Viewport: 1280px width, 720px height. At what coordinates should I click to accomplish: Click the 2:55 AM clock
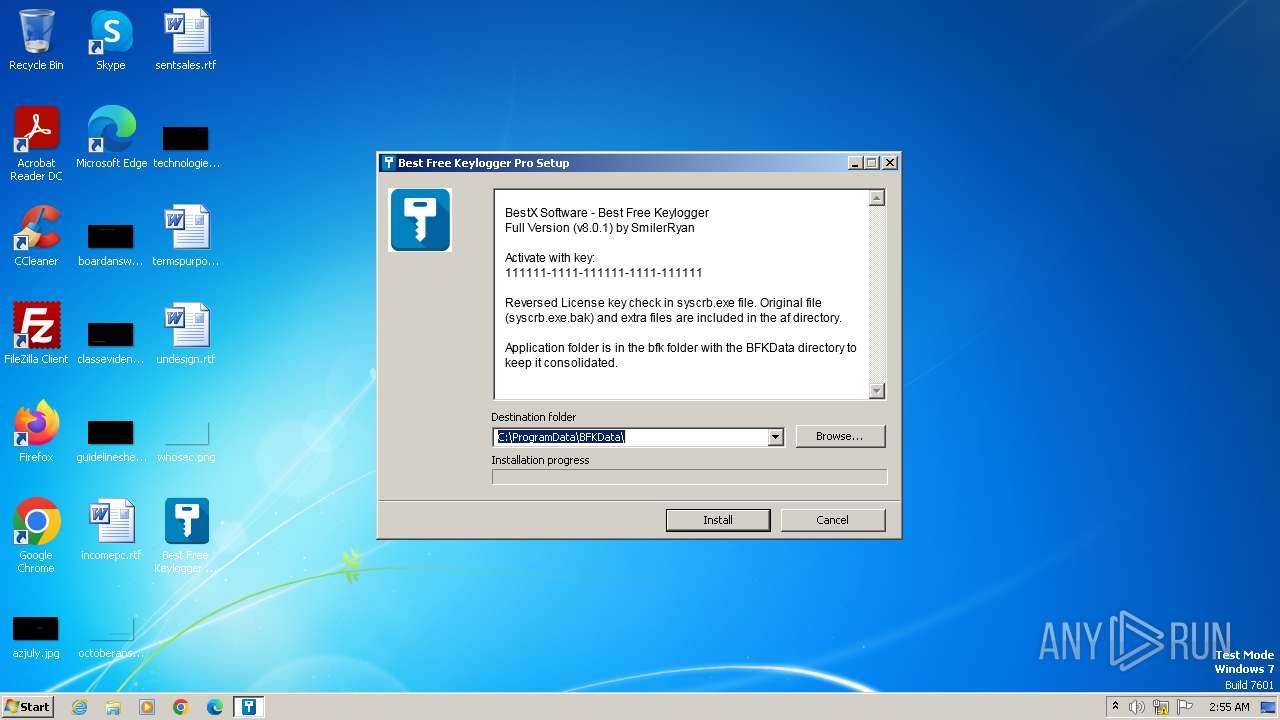[x=1229, y=707]
